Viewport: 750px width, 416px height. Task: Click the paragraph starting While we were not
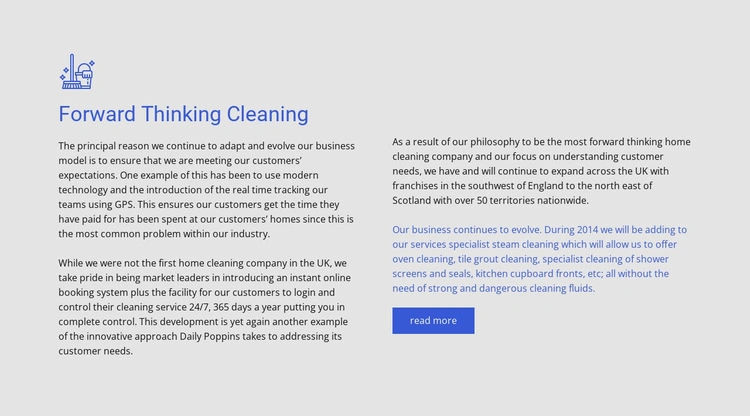207,307
